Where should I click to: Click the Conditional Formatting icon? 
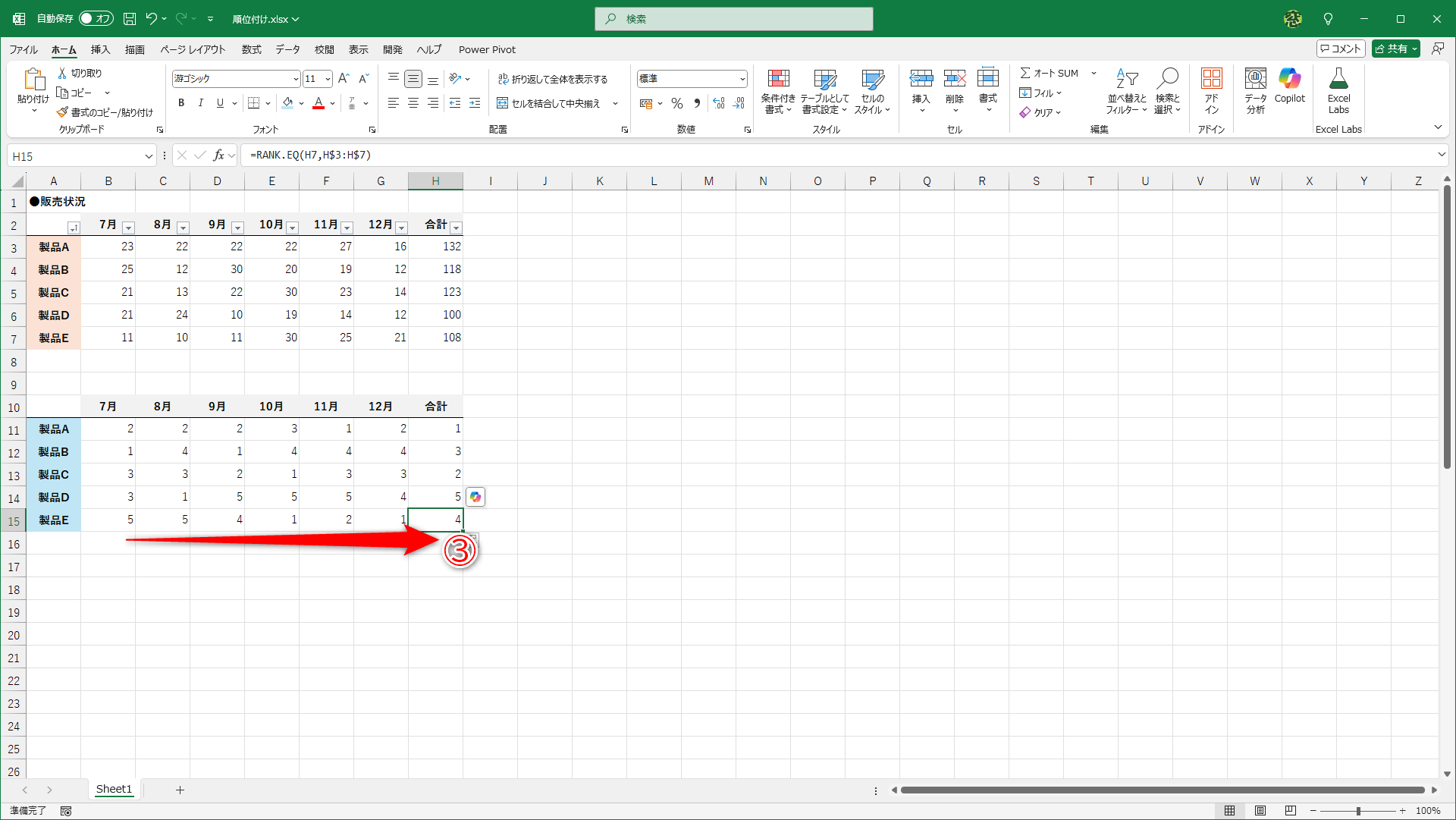tap(778, 79)
